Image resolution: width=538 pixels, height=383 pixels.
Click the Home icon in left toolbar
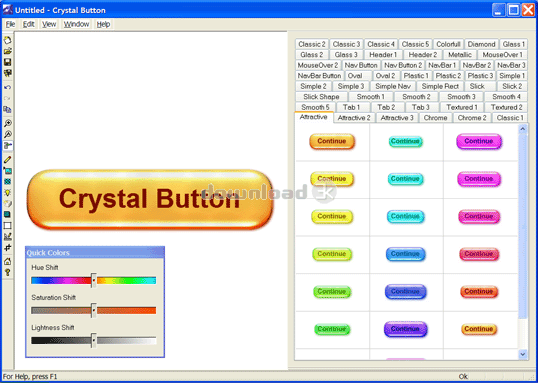point(8,262)
